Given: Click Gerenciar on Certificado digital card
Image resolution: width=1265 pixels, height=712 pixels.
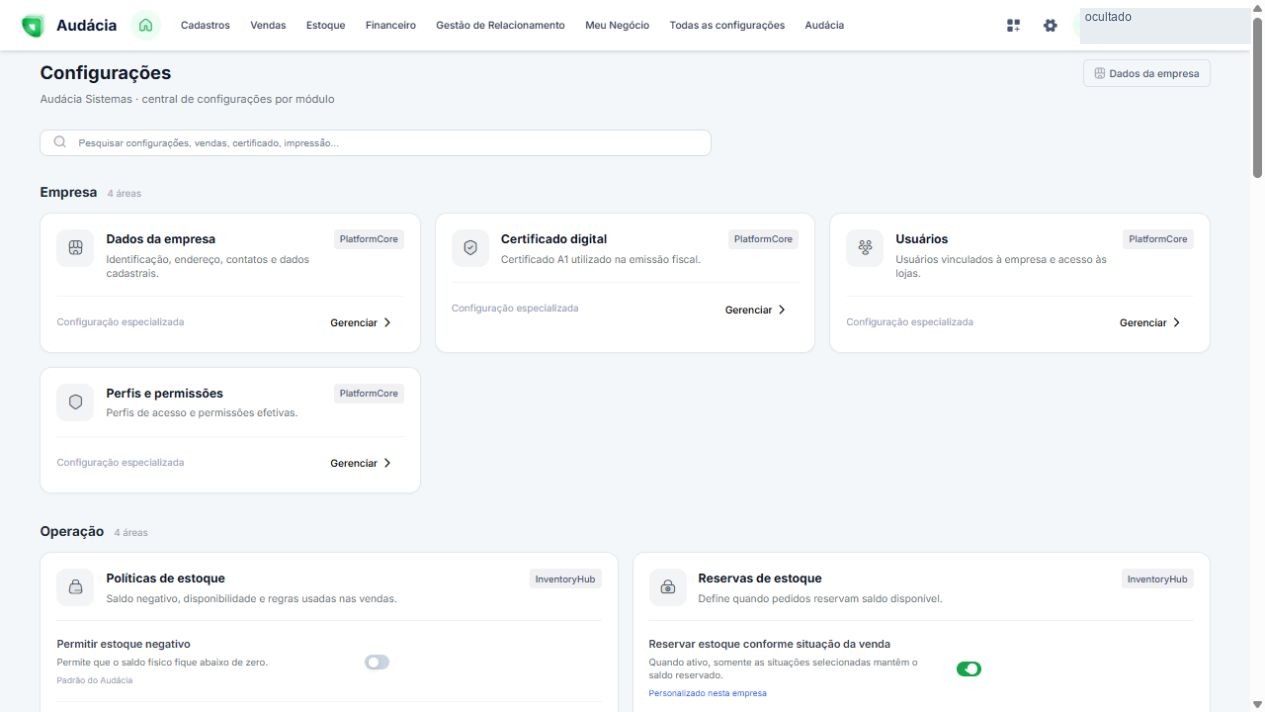Looking at the screenshot, I should click(x=756, y=310).
